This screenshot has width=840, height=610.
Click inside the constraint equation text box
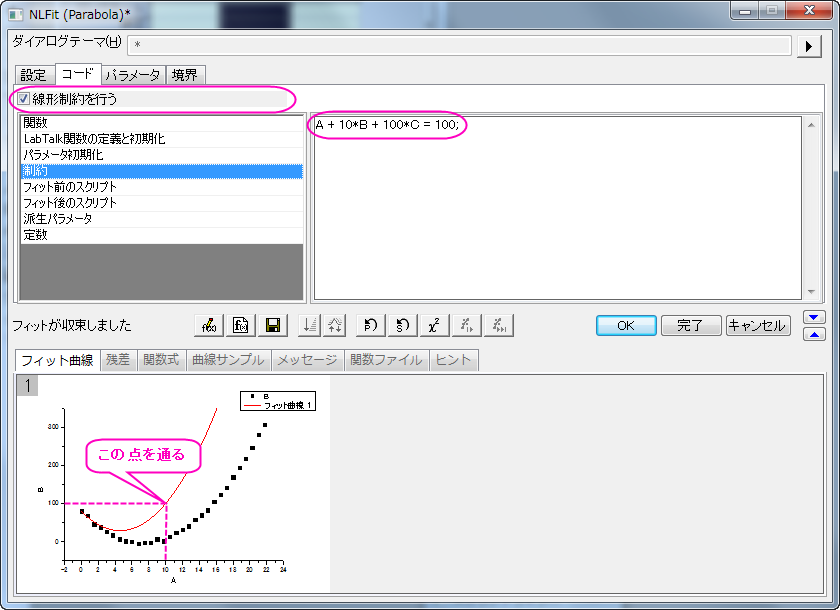557,208
